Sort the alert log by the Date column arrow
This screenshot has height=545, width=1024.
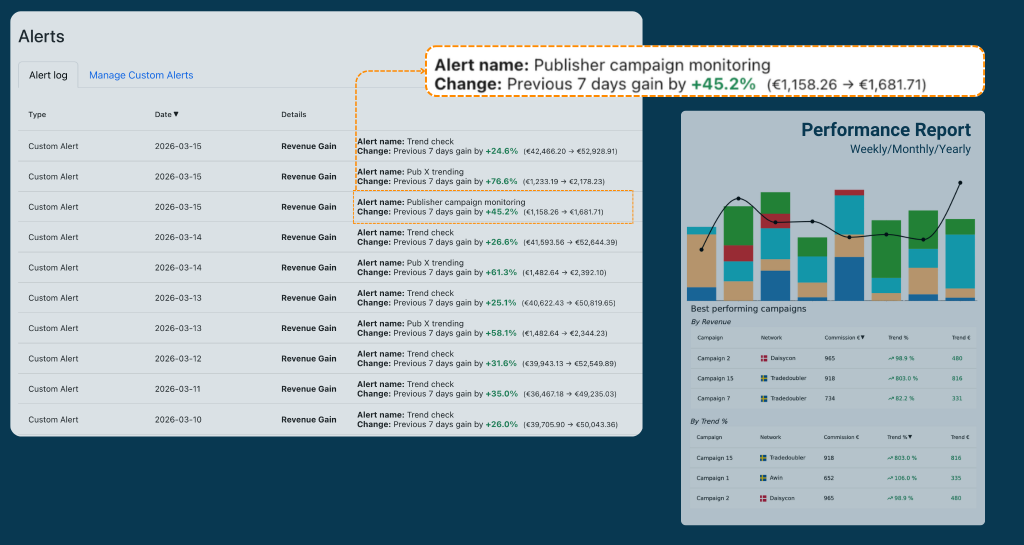point(176,115)
